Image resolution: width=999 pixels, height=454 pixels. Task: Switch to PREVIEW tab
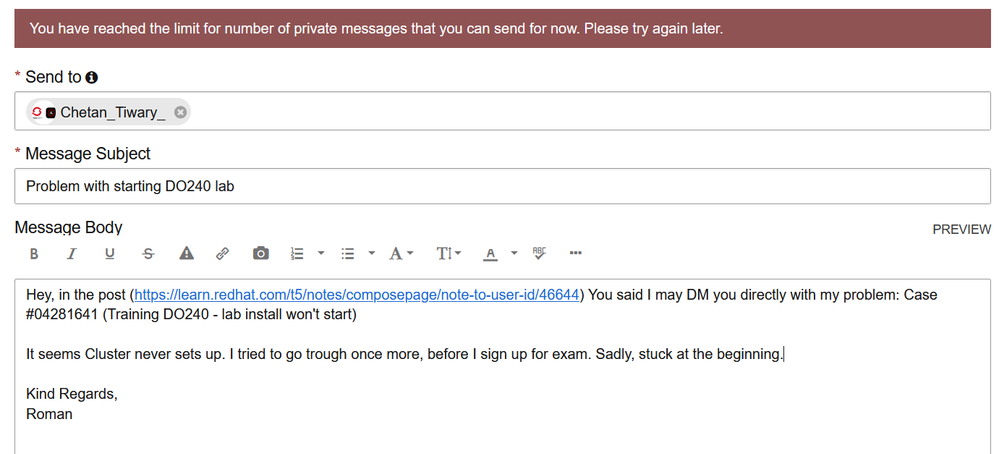(x=961, y=229)
